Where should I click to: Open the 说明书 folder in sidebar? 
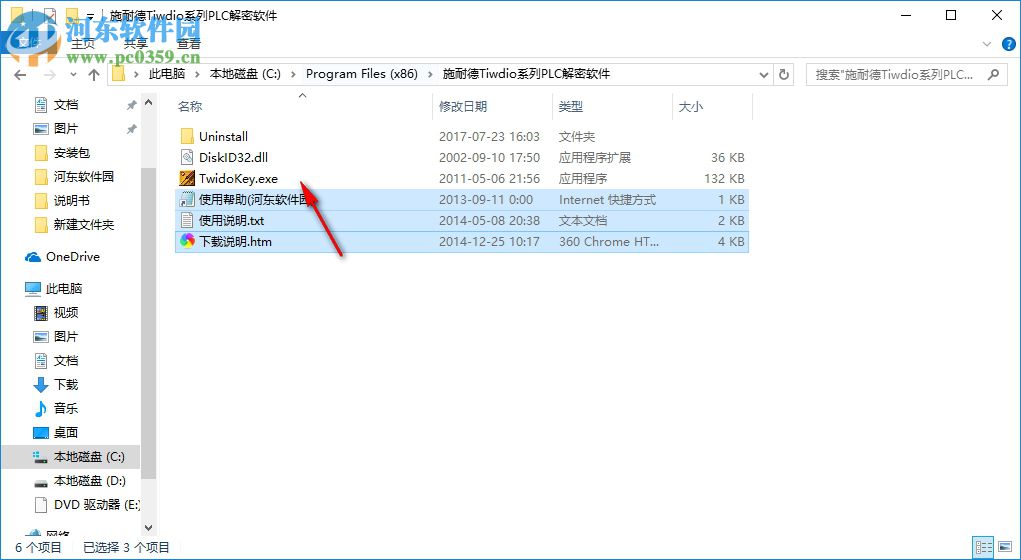click(72, 201)
